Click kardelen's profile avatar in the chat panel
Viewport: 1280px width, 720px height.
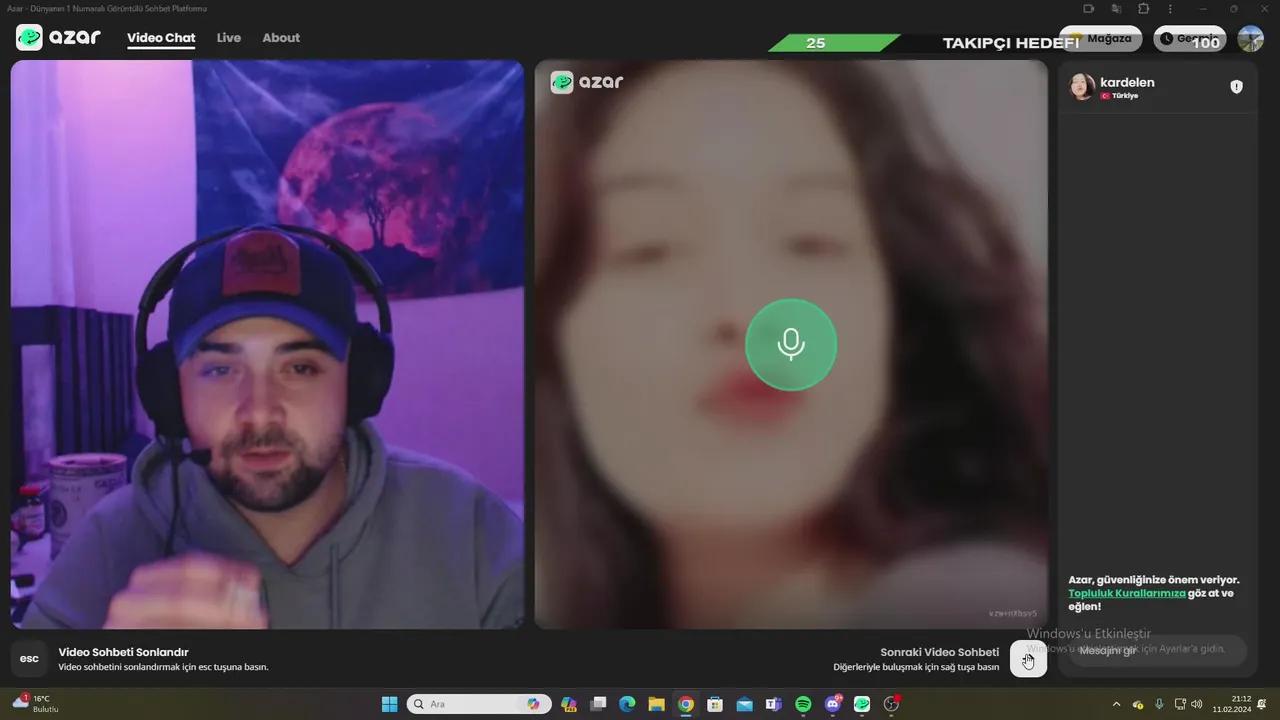pyautogui.click(x=1082, y=87)
